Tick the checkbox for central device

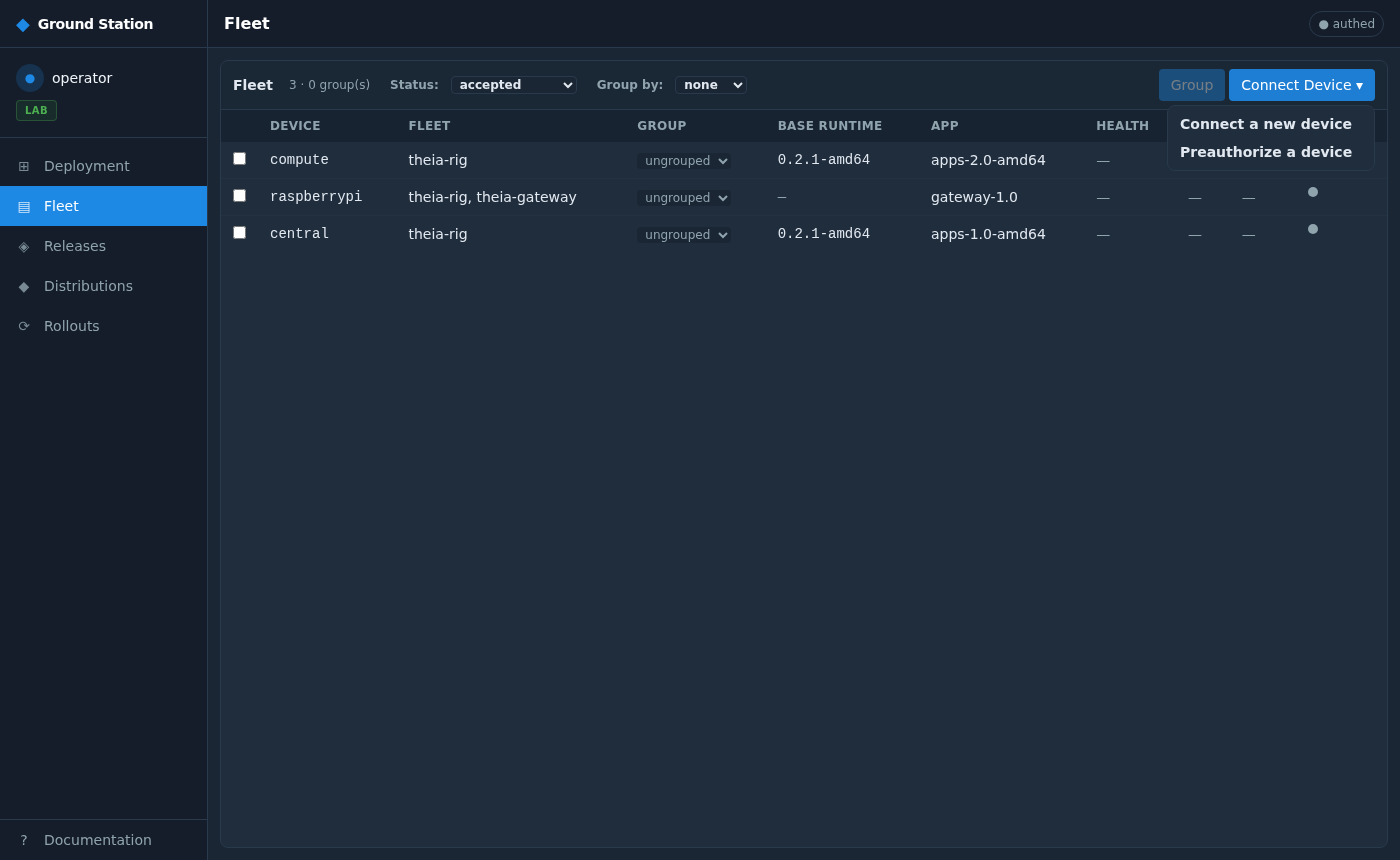coord(239,232)
